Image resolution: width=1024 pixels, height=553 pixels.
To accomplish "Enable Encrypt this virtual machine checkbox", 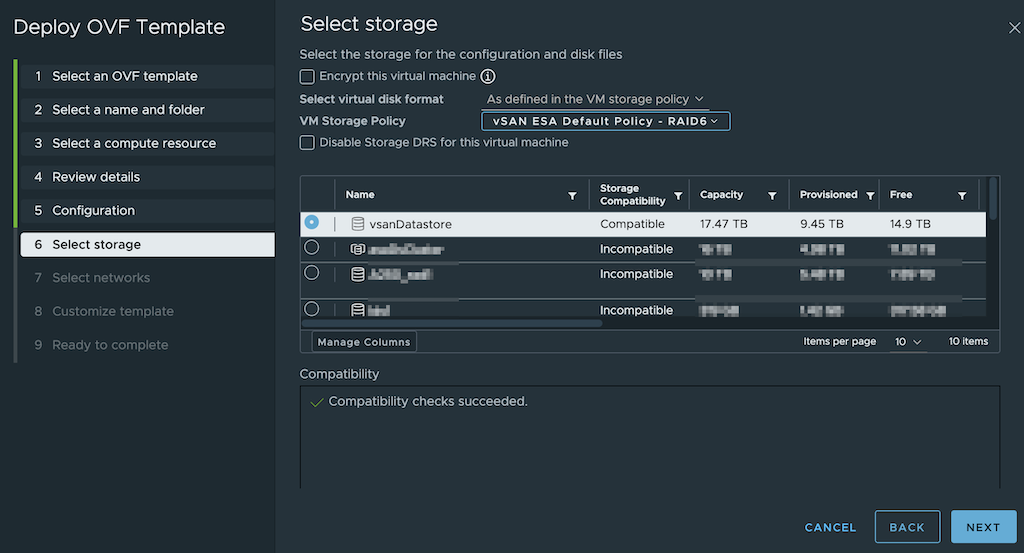I will point(308,76).
